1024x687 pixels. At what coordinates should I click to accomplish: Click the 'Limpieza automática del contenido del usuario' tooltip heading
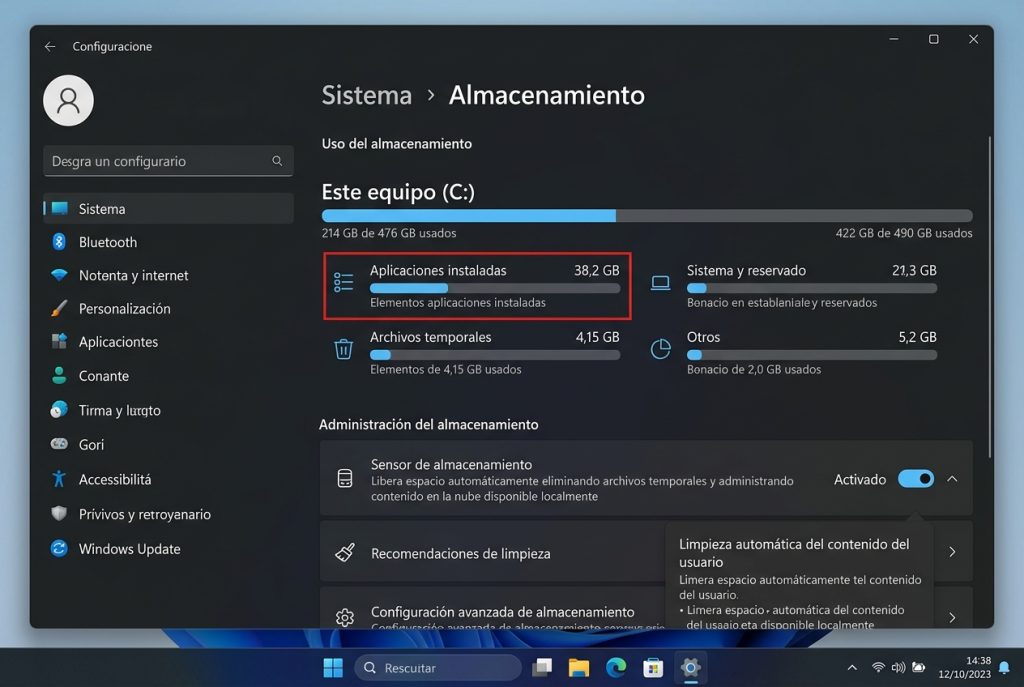pos(793,552)
